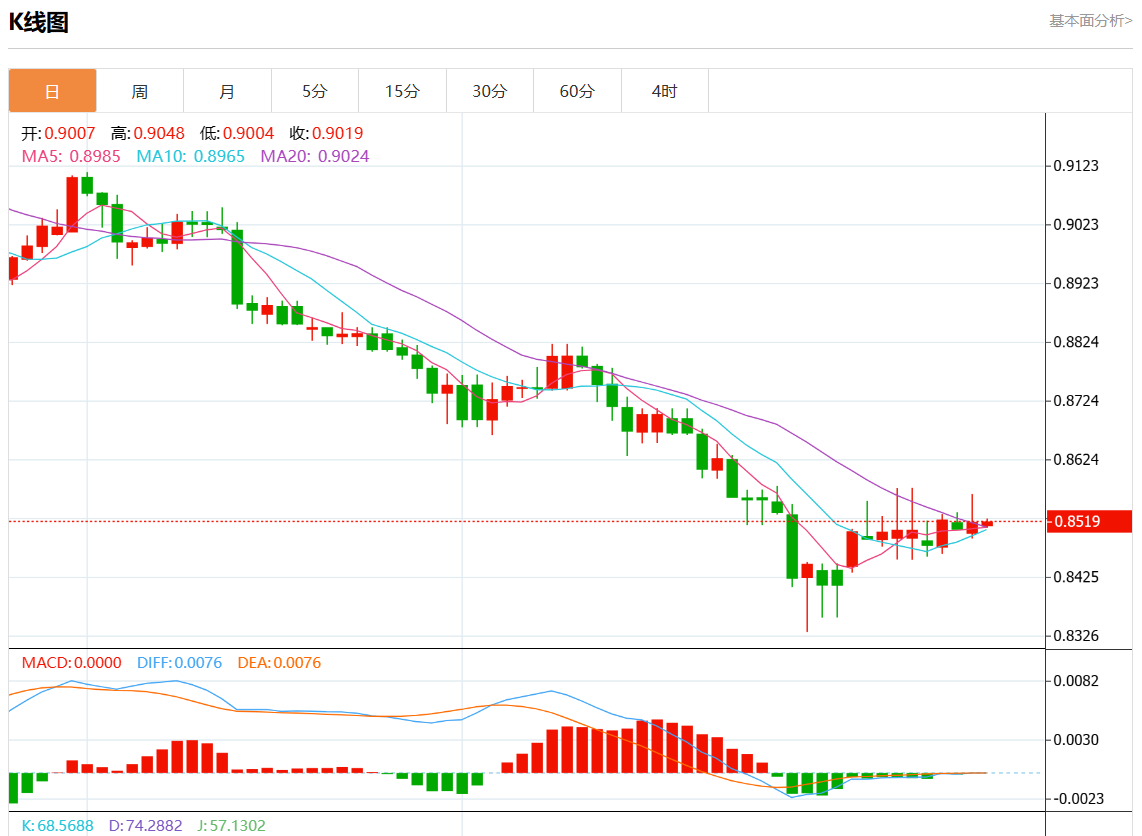Click the 收: 0.9019 close value

pos(326,133)
